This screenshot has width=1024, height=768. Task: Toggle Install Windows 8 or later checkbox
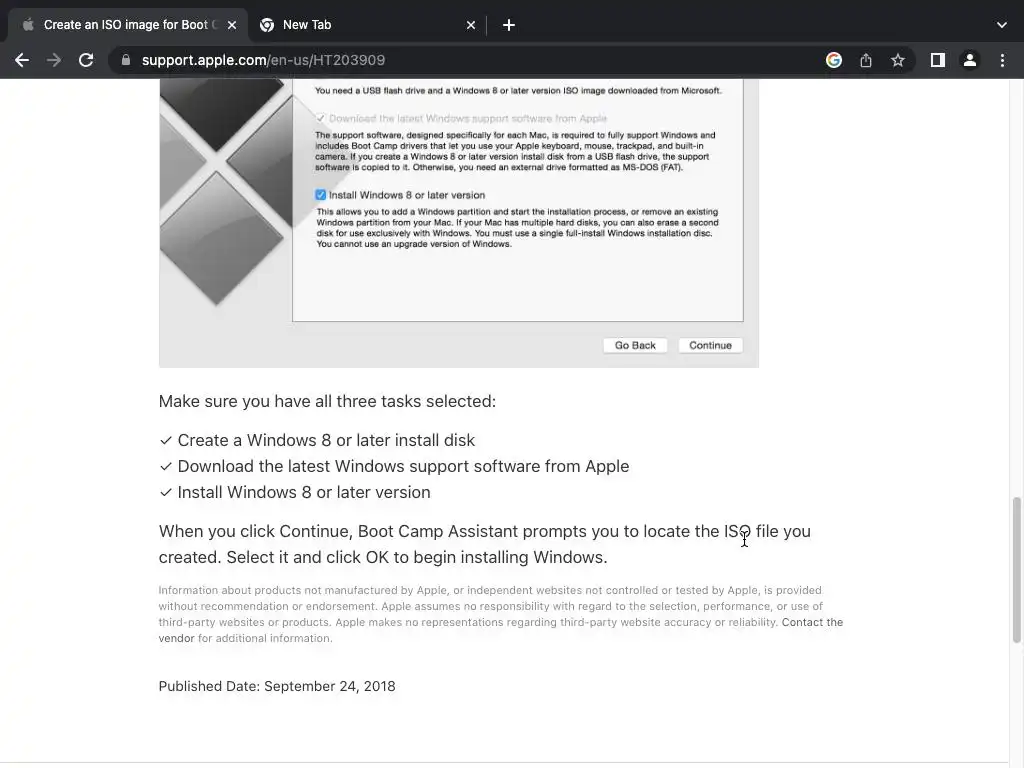point(321,195)
